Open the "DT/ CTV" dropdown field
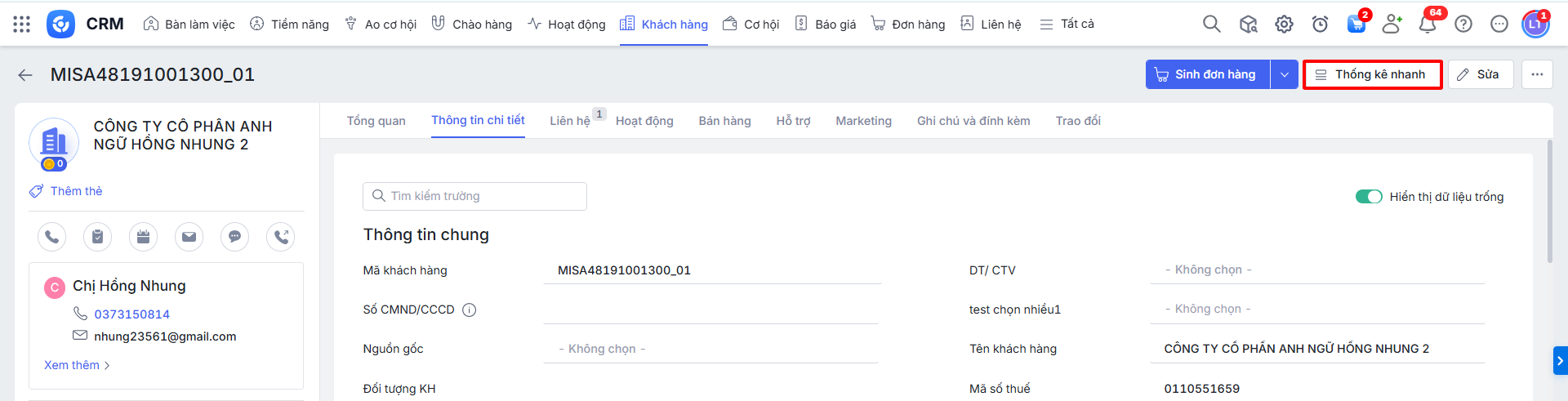Image resolution: width=1568 pixels, height=401 pixels. pyautogui.click(x=1316, y=270)
